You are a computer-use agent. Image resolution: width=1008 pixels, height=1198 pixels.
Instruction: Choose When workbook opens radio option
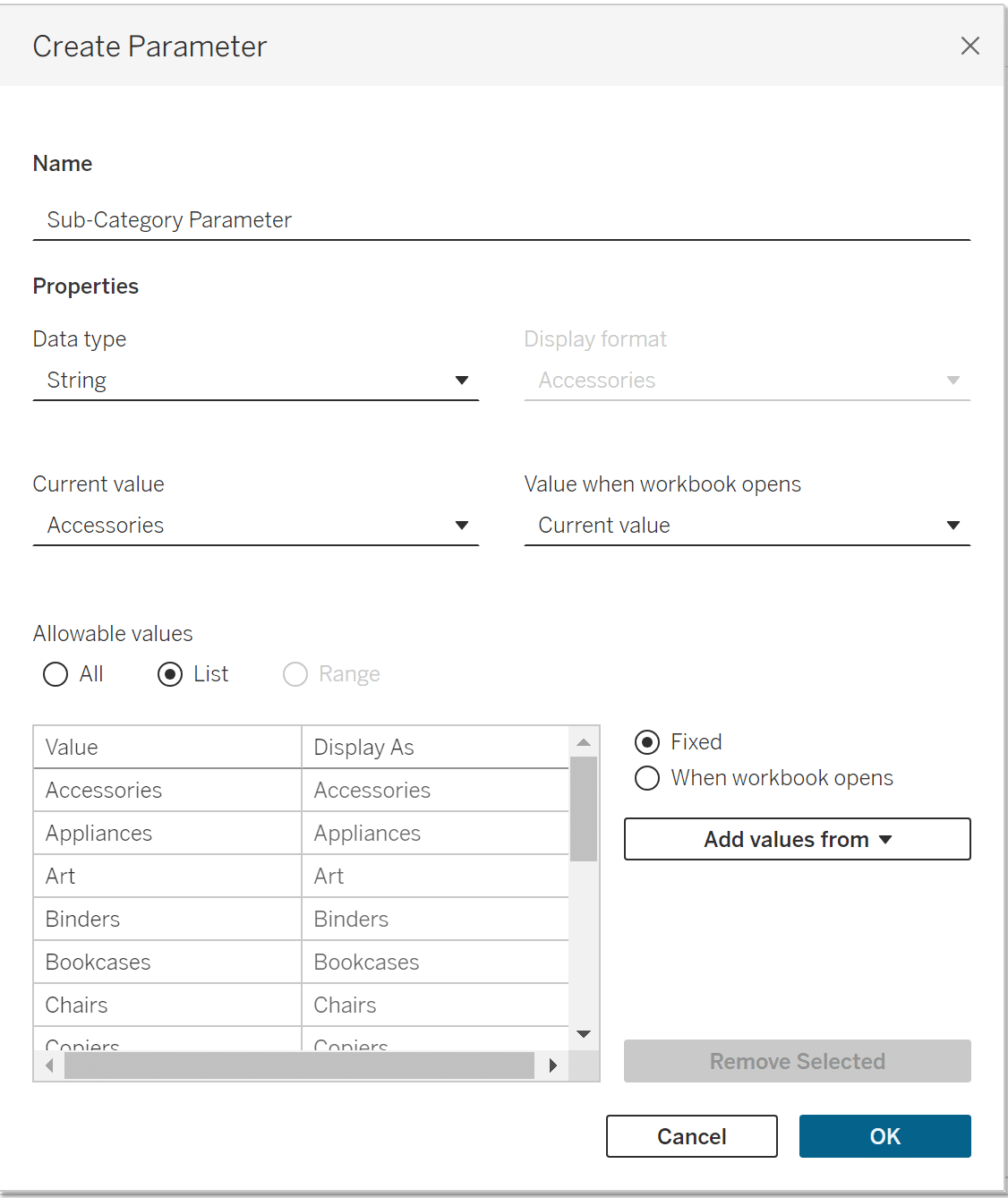coord(647,778)
